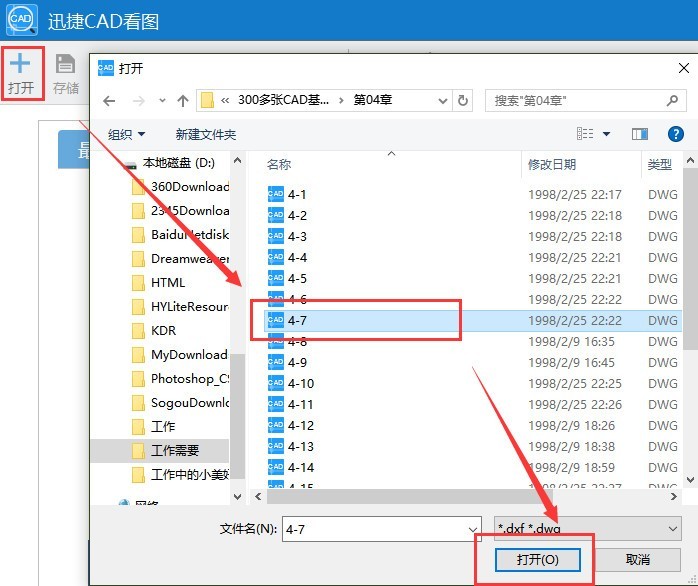Toggle the preview pane icon
Image resolution: width=698 pixels, height=586 pixels.
(640, 134)
